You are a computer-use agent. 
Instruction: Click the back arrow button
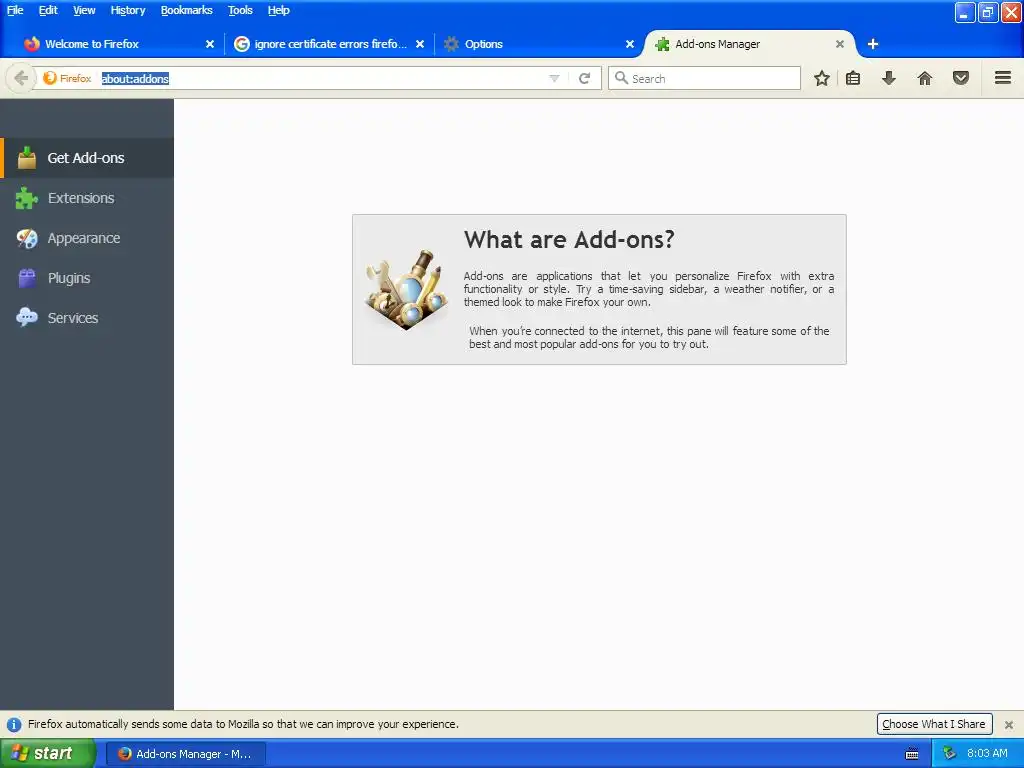tap(21, 78)
